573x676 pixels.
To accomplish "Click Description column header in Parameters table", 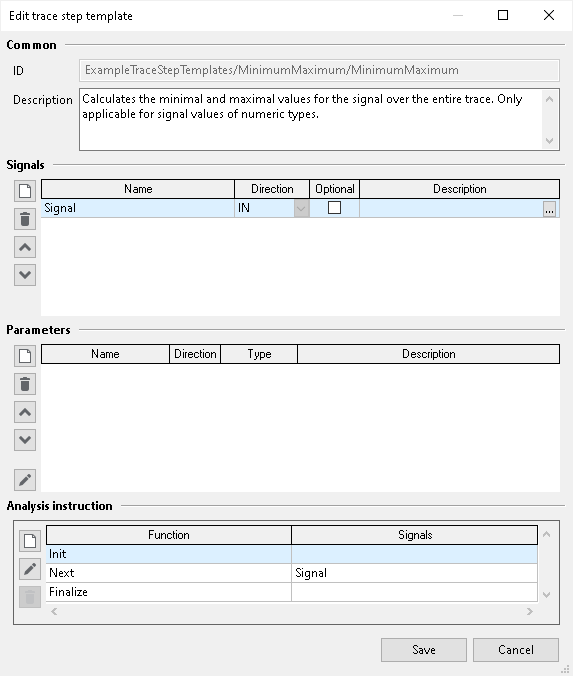I will click(x=429, y=354).
